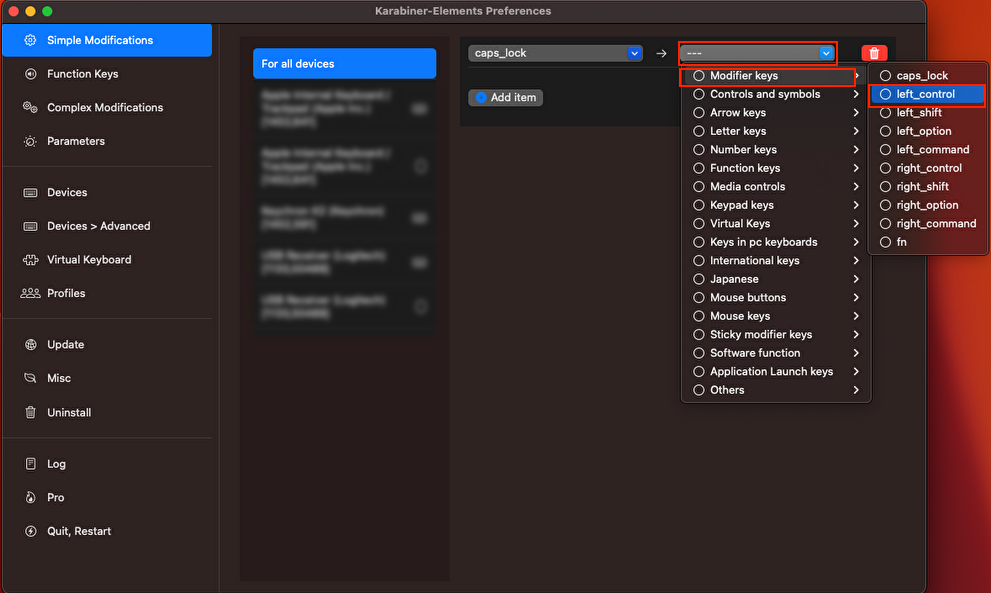The height and width of the screenshot is (593, 991).
Task: Go to the Parameters sidebar section
Action: coord(107,141)
